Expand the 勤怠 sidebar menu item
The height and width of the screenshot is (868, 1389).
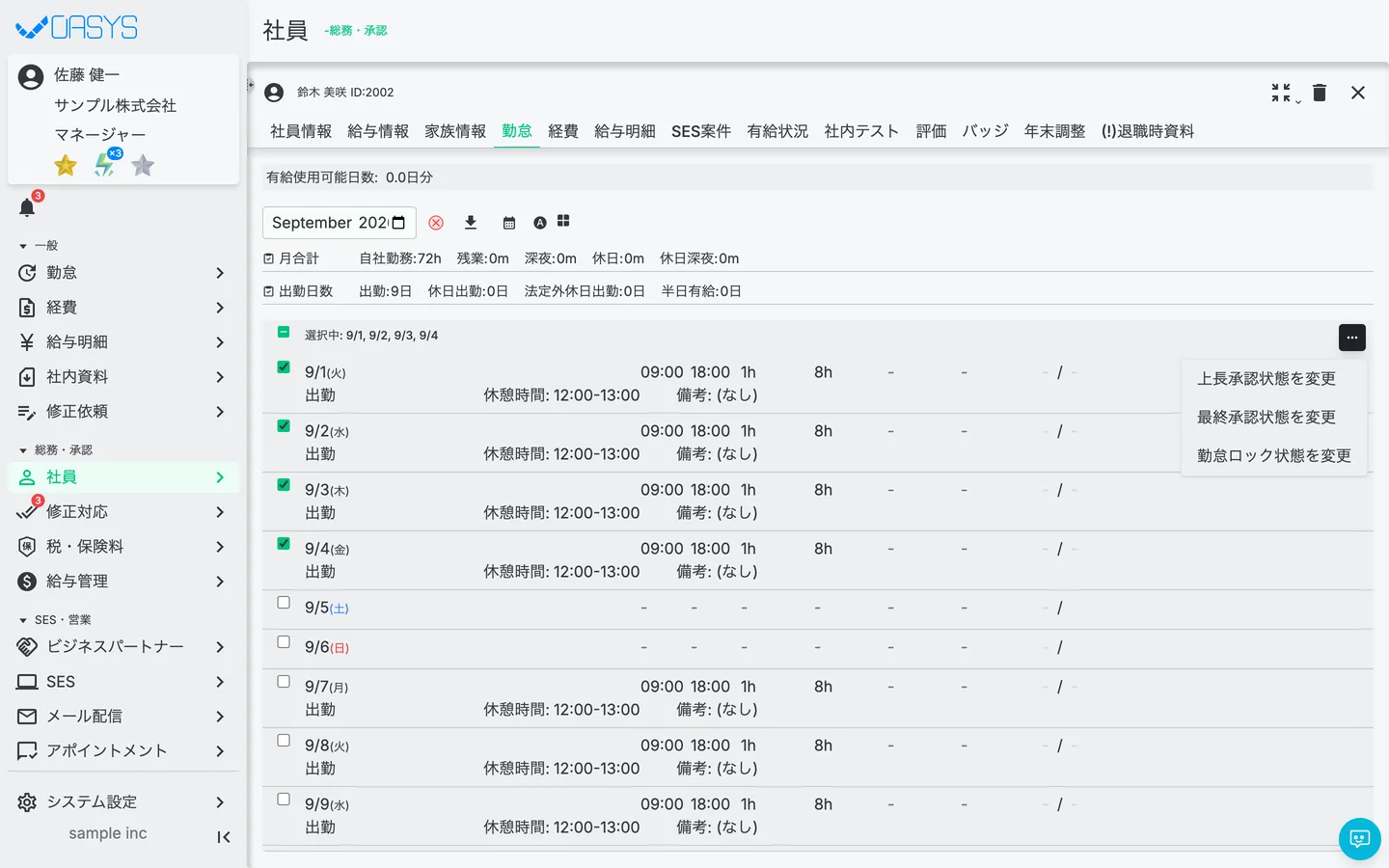(x=123, y=273)
